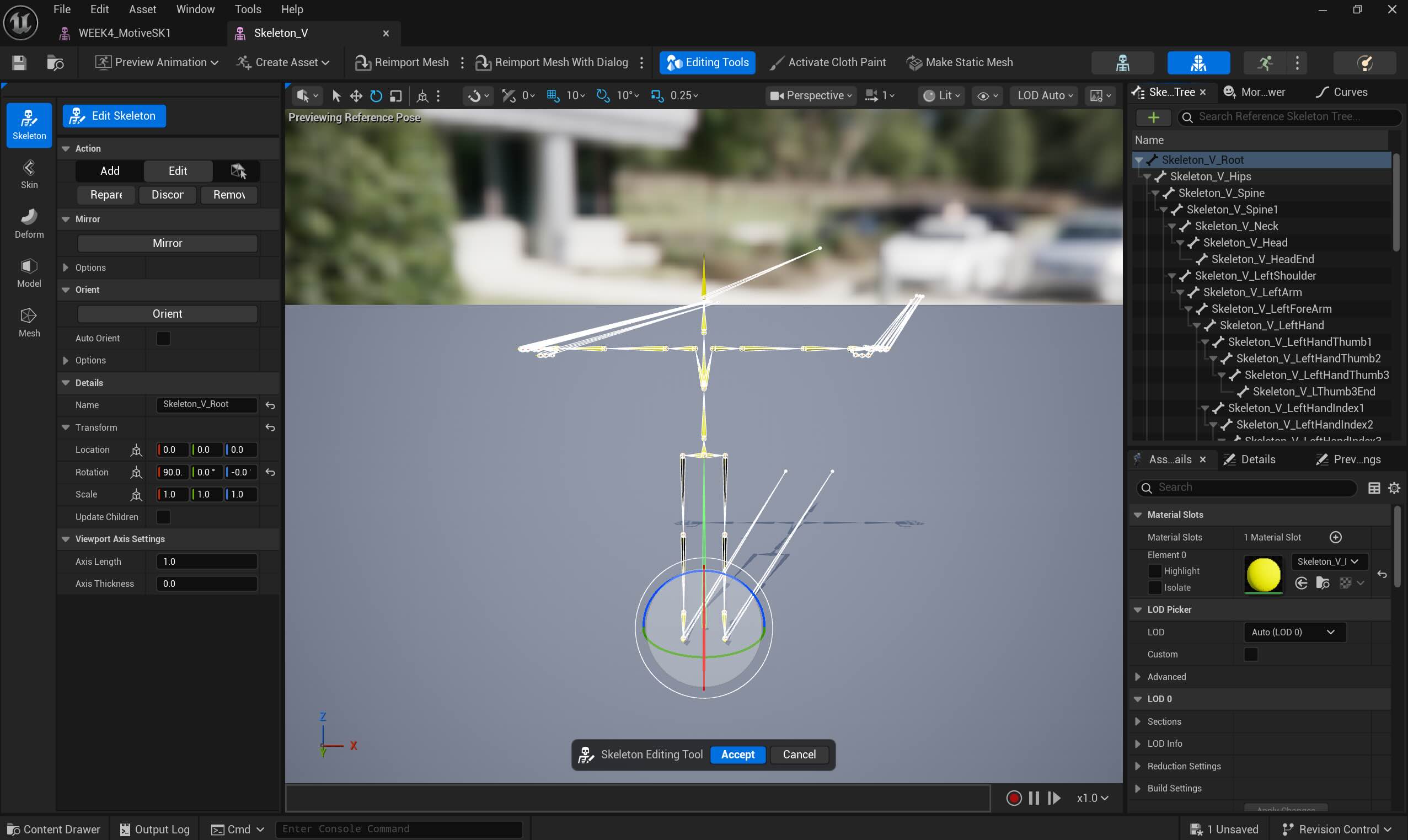Enable the Auto Orient checkbox
Image resolution: width=1408 pixels, height=840 pixels.
[x=163, y=338]
